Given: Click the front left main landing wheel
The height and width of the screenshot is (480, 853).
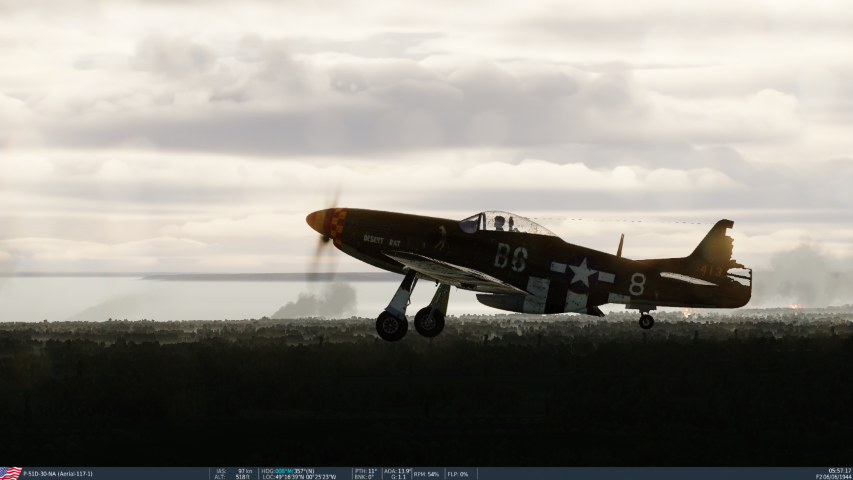Looking at the screenshot, I should pos(391,326).
